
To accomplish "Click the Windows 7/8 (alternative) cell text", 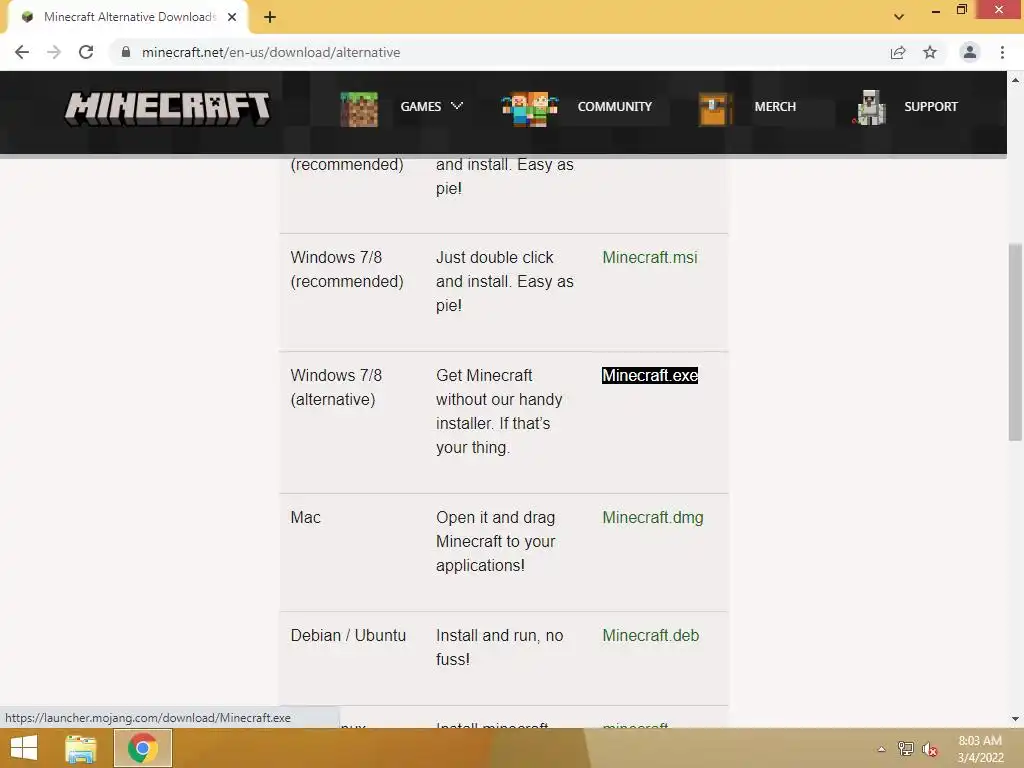I will pos(336,387).
